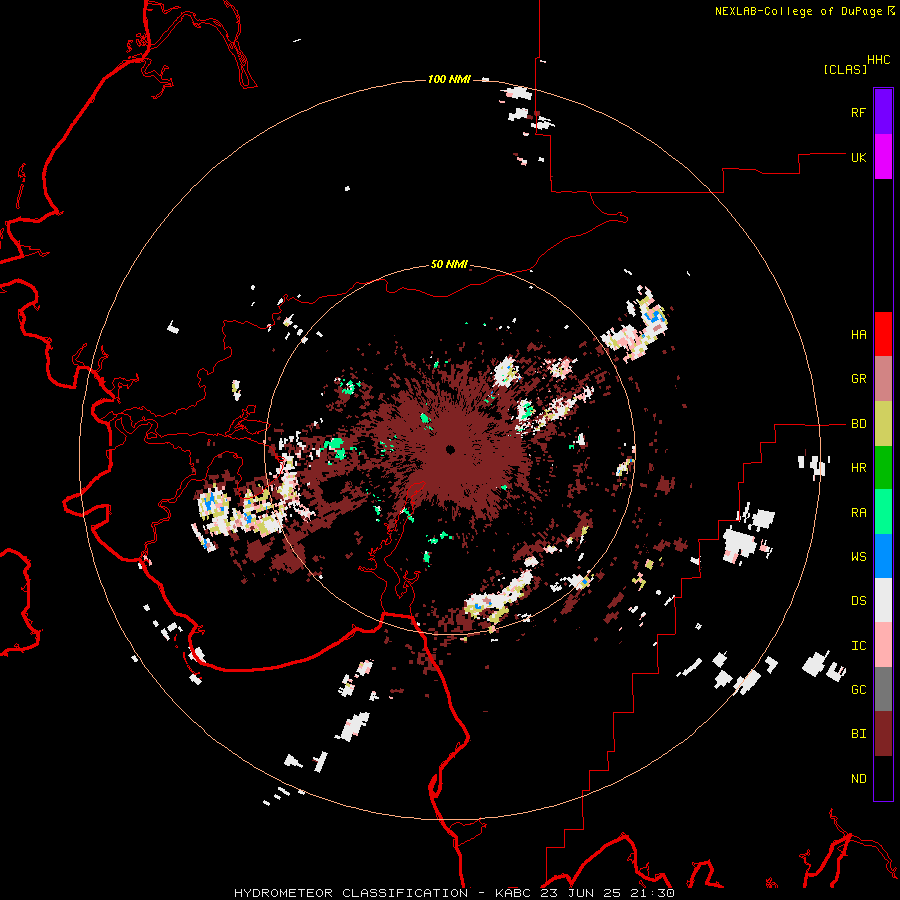
Task: Click the '50 NMI' range ring label
Action: [449, 264]
